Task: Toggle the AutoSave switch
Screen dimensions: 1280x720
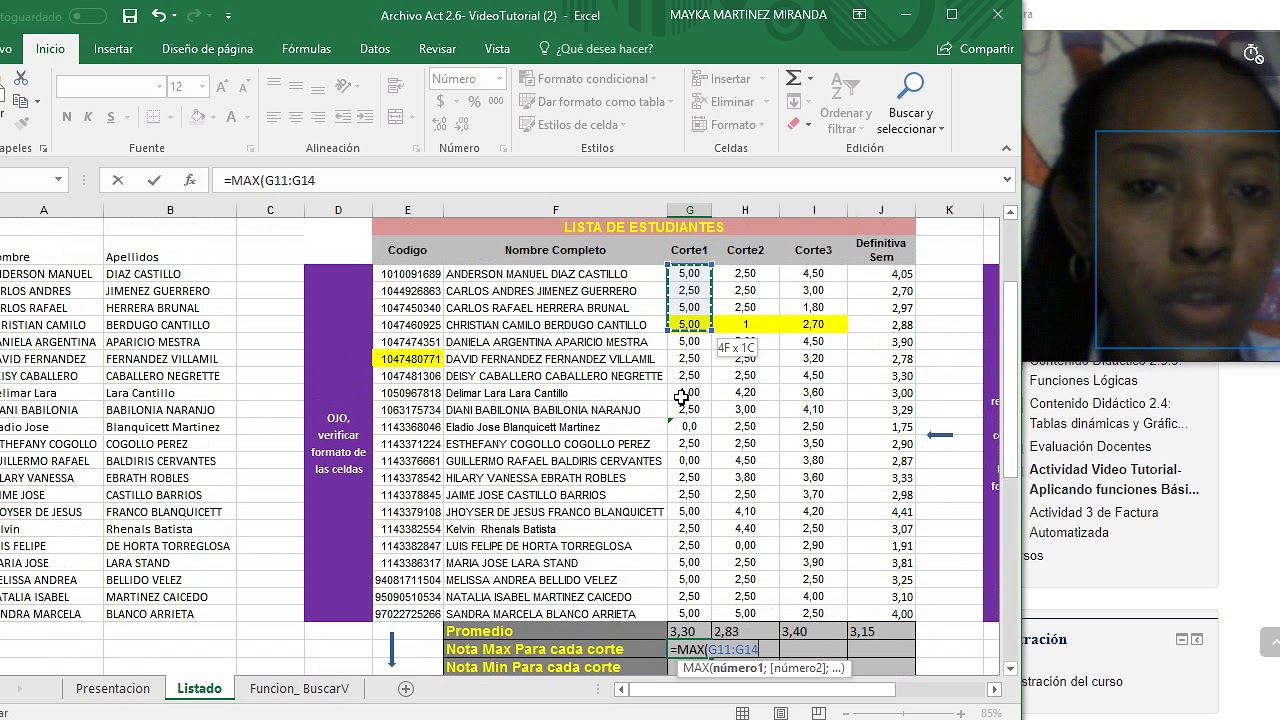Action: pos(87,16)
